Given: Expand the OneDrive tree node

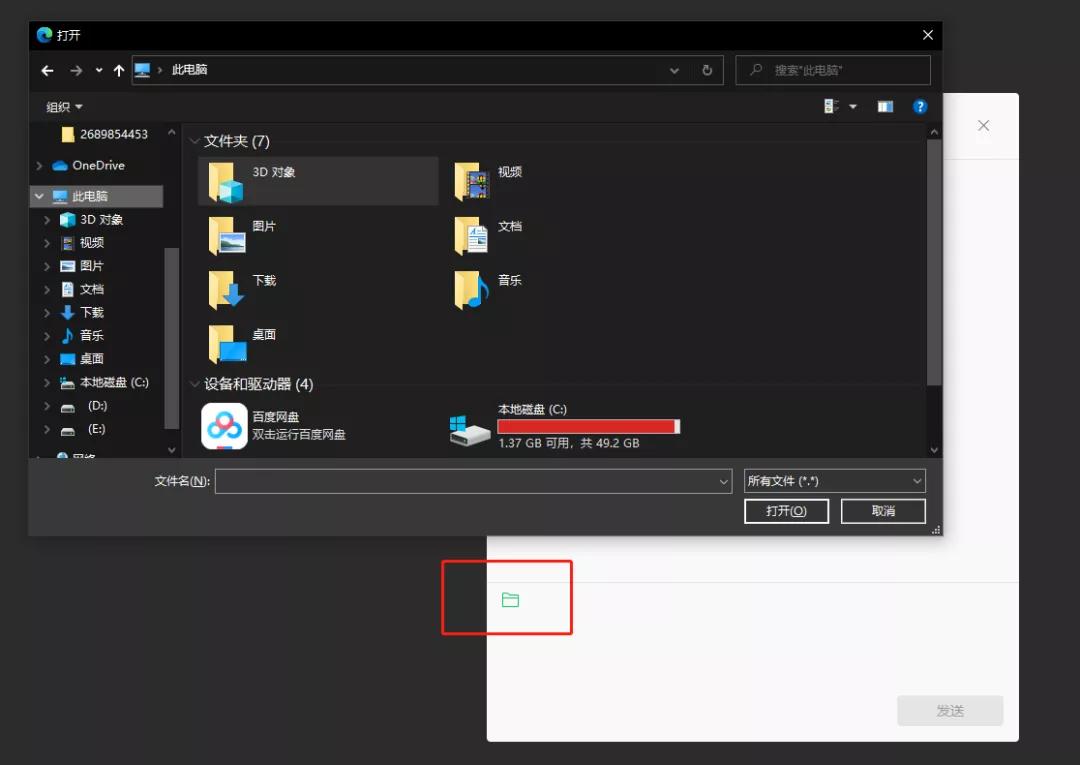Looking at the screenshot, I should [x=39, y=165].
